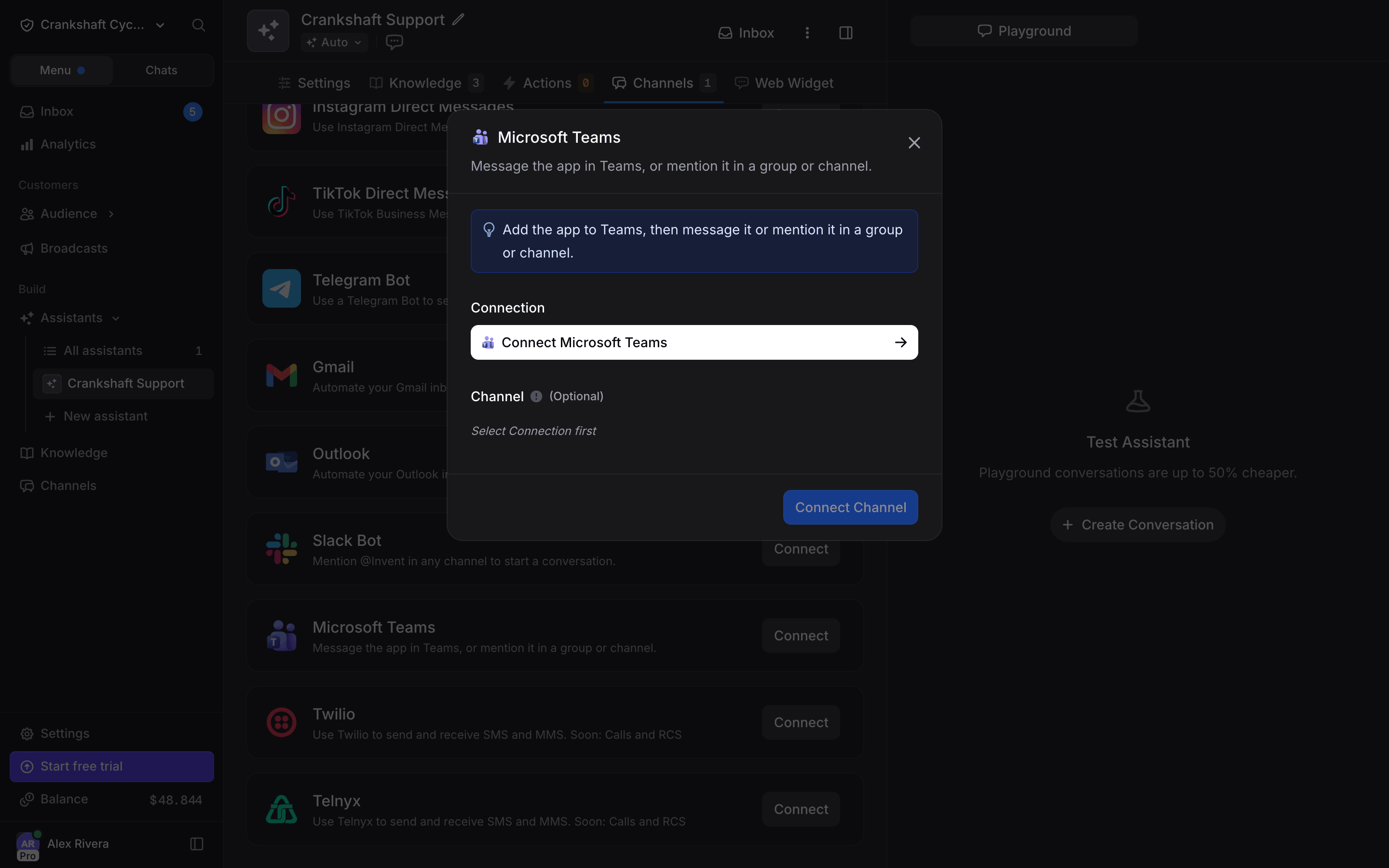Click the Twilio channel icon

(281, 722)
